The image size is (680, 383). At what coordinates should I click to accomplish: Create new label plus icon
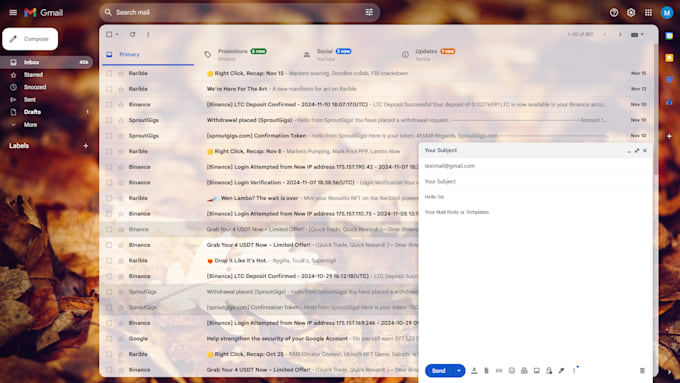coord(85,146)
